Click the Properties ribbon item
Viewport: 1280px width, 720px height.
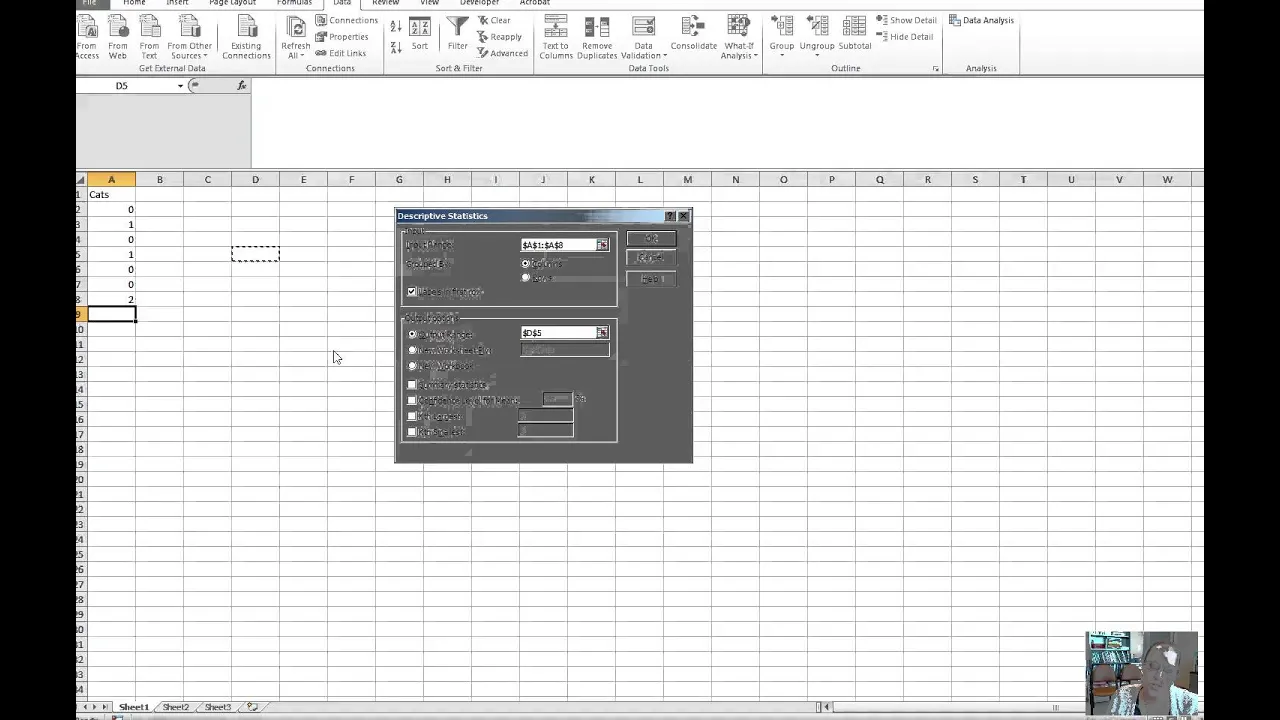pos(342,37)
